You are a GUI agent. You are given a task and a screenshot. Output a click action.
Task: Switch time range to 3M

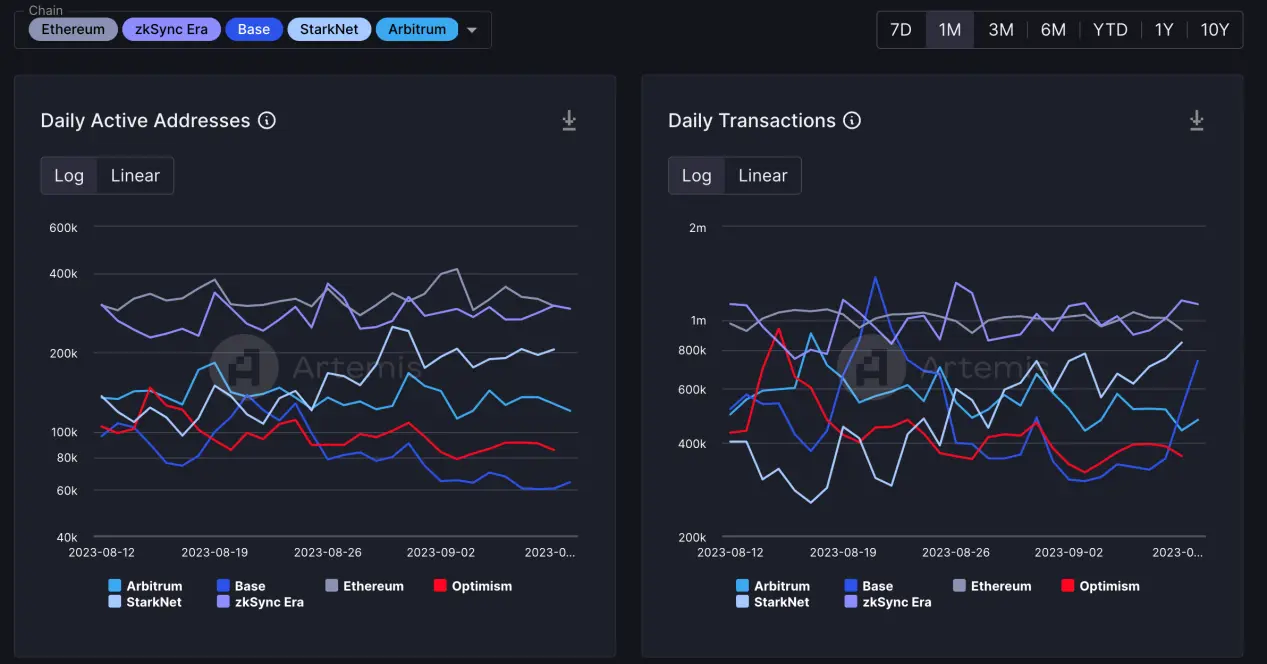tap(1001, 30)
